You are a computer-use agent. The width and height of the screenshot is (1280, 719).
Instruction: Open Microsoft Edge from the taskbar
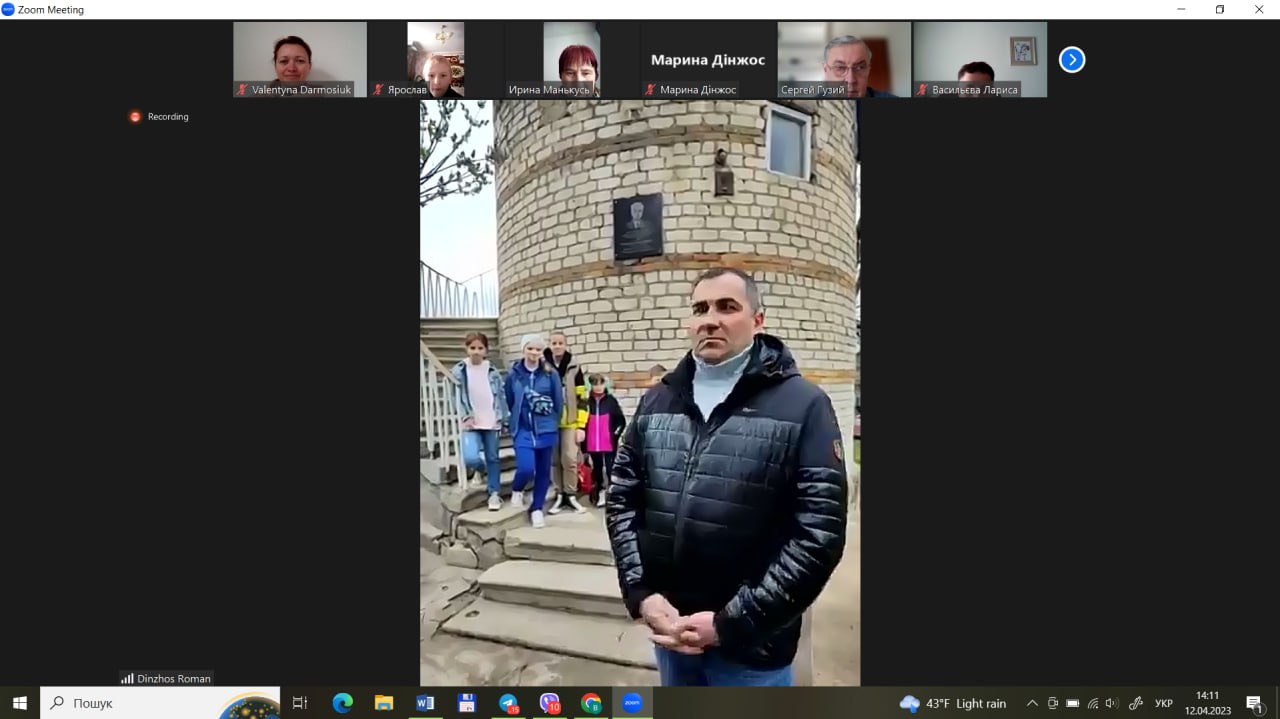tap(342, 703)
